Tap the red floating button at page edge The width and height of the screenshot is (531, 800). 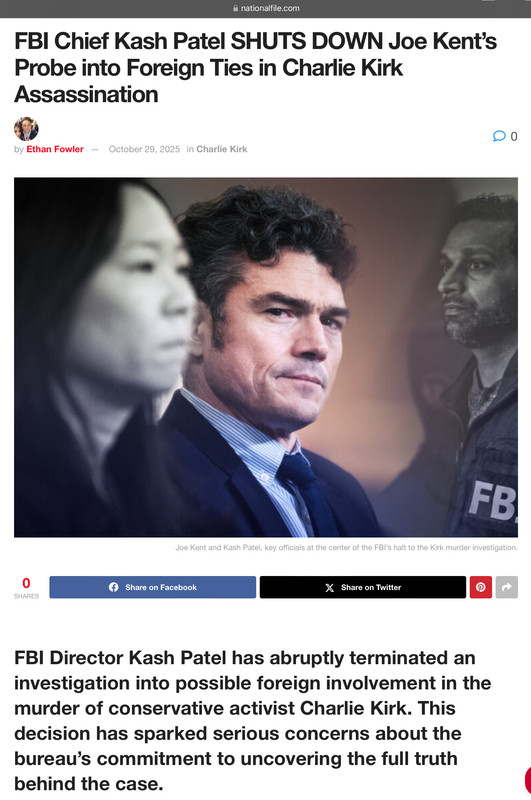click(x=527, y=780)
